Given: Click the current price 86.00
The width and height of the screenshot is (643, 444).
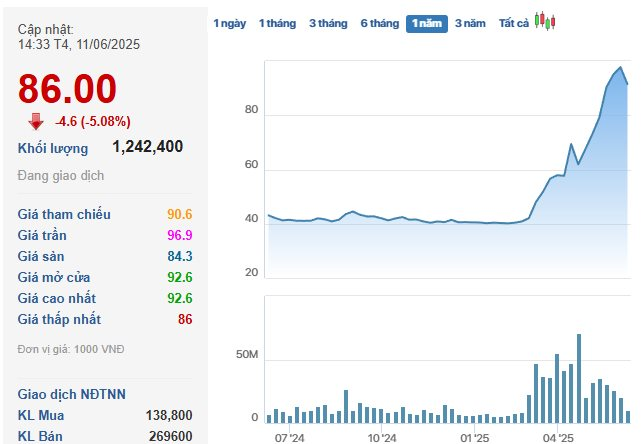Looking at the screenshot, I should pyautogui.click(x=68, y=89).
